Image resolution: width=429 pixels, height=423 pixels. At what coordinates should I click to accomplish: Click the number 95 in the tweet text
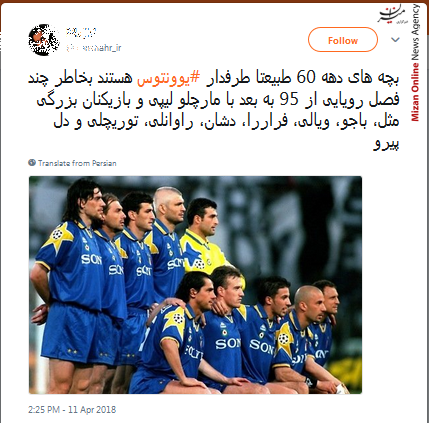coord(289,100)
